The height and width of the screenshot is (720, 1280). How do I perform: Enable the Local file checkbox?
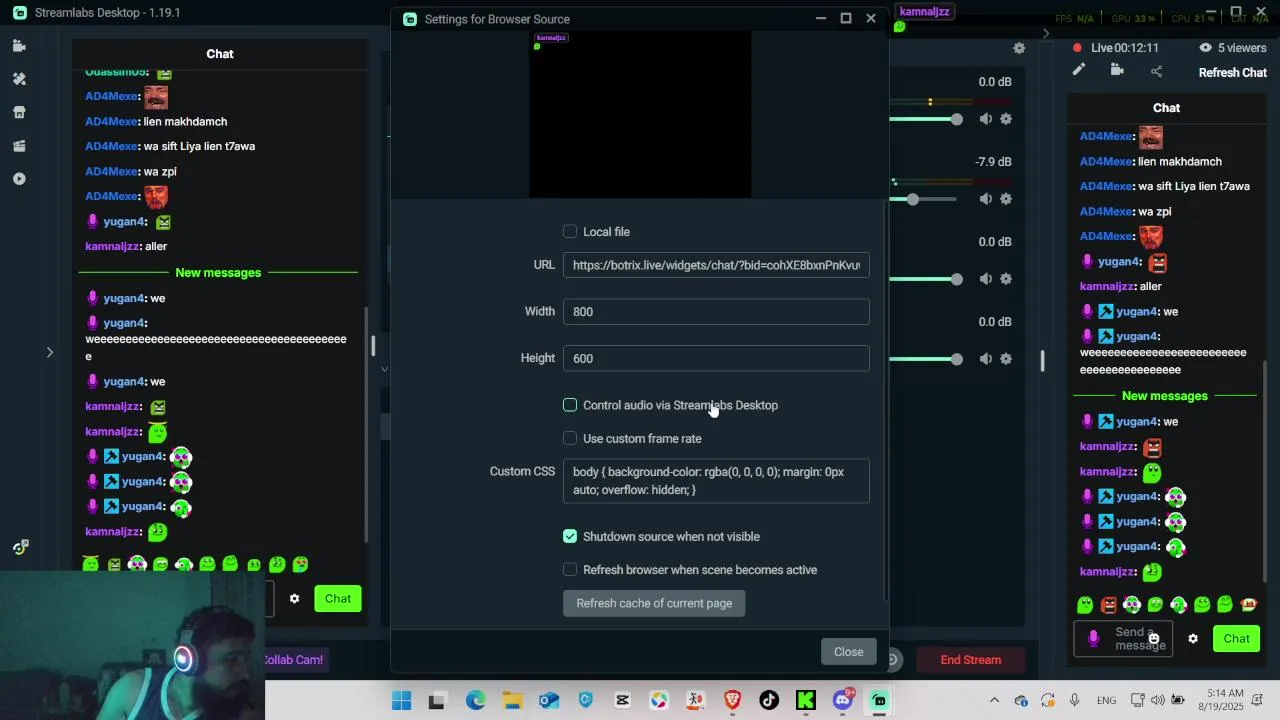(570, 232)
